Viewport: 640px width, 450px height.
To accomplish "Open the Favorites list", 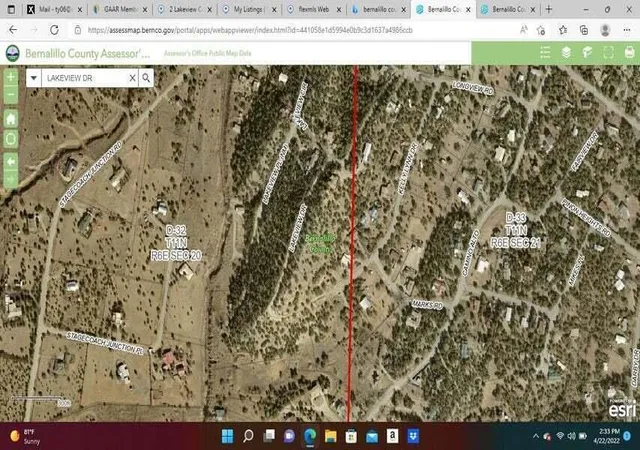I will tap(563, 30).
